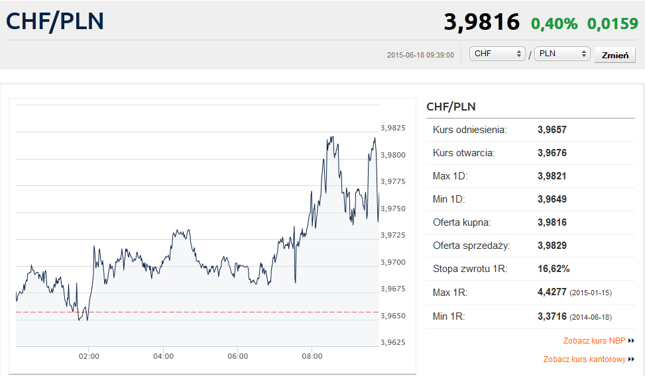The height and width of the screenshot is (376, 645).
Task: Open the Zobacz kurs kantorowy link
Action: tap(584, 359)
